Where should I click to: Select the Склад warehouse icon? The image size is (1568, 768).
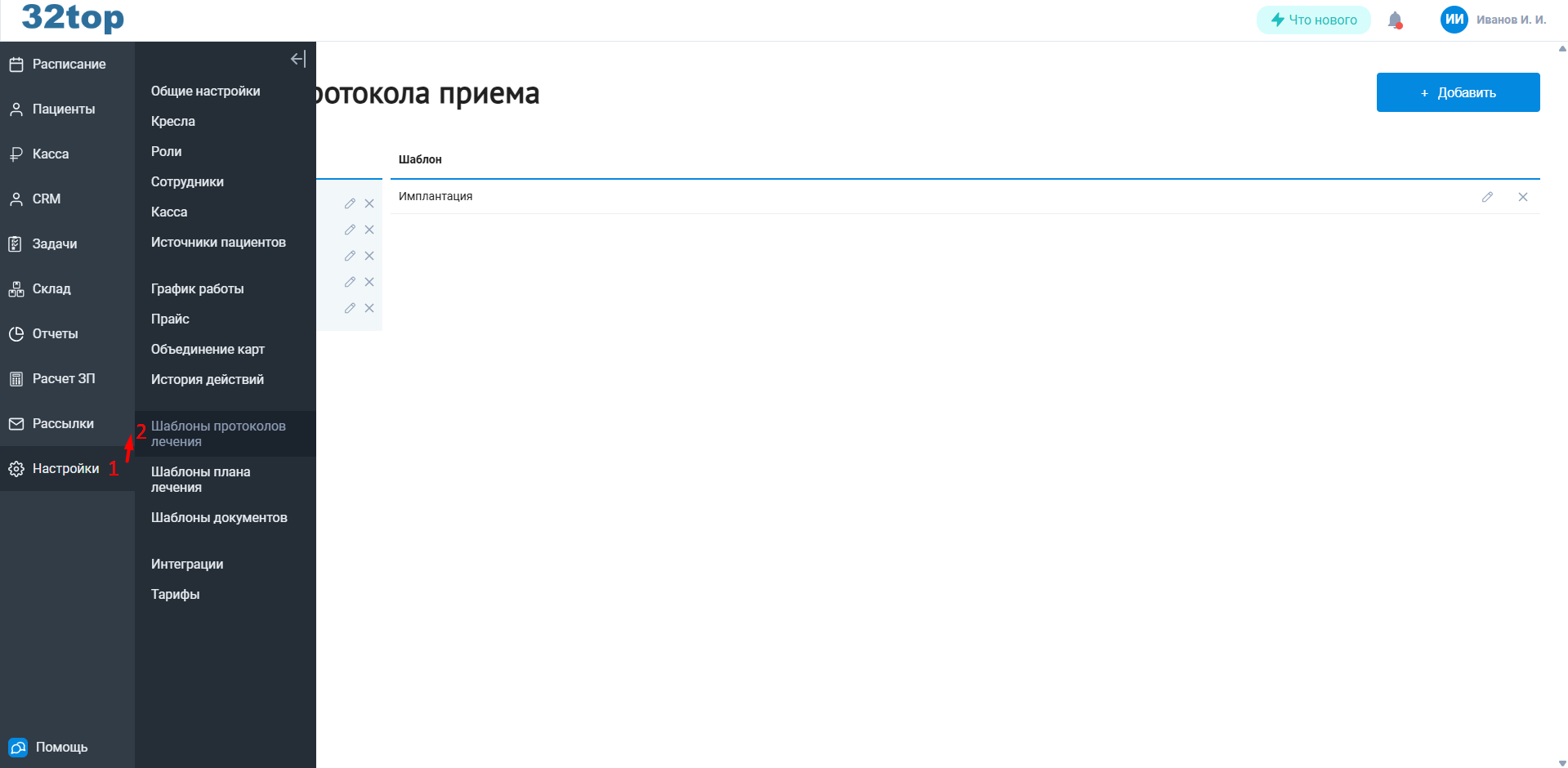pos(54,288)
